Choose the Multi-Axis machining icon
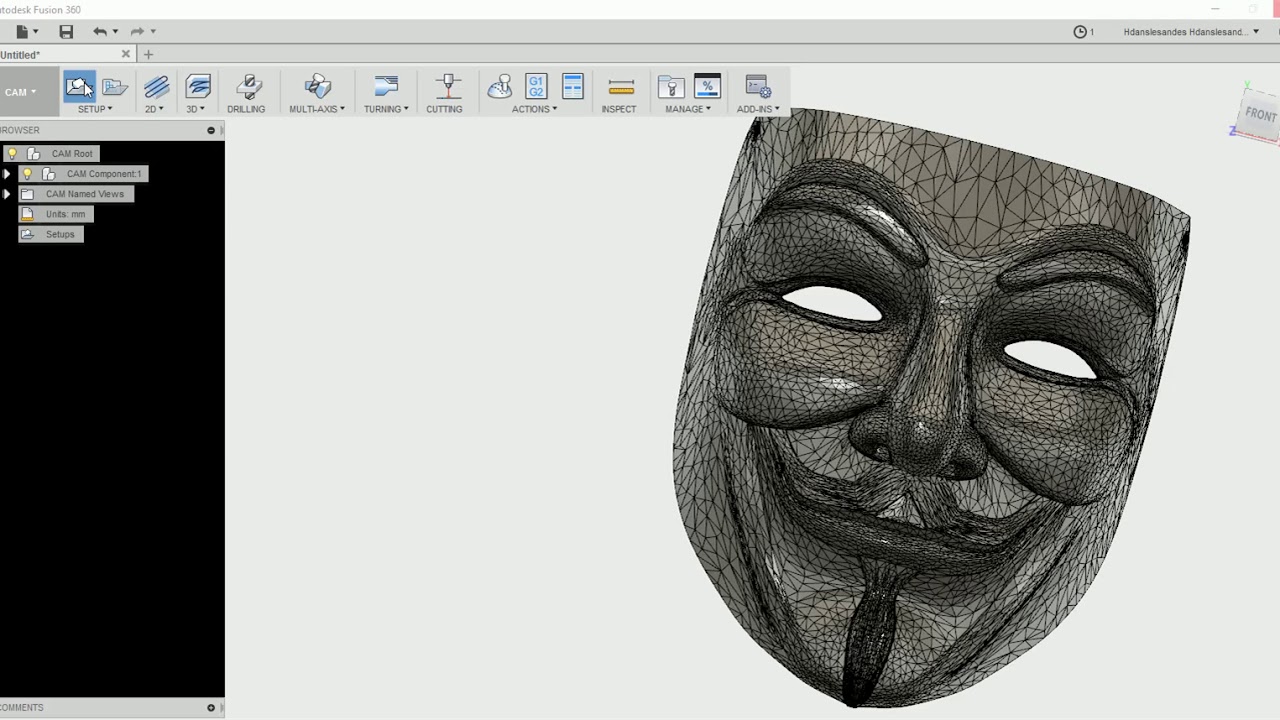 318,87
